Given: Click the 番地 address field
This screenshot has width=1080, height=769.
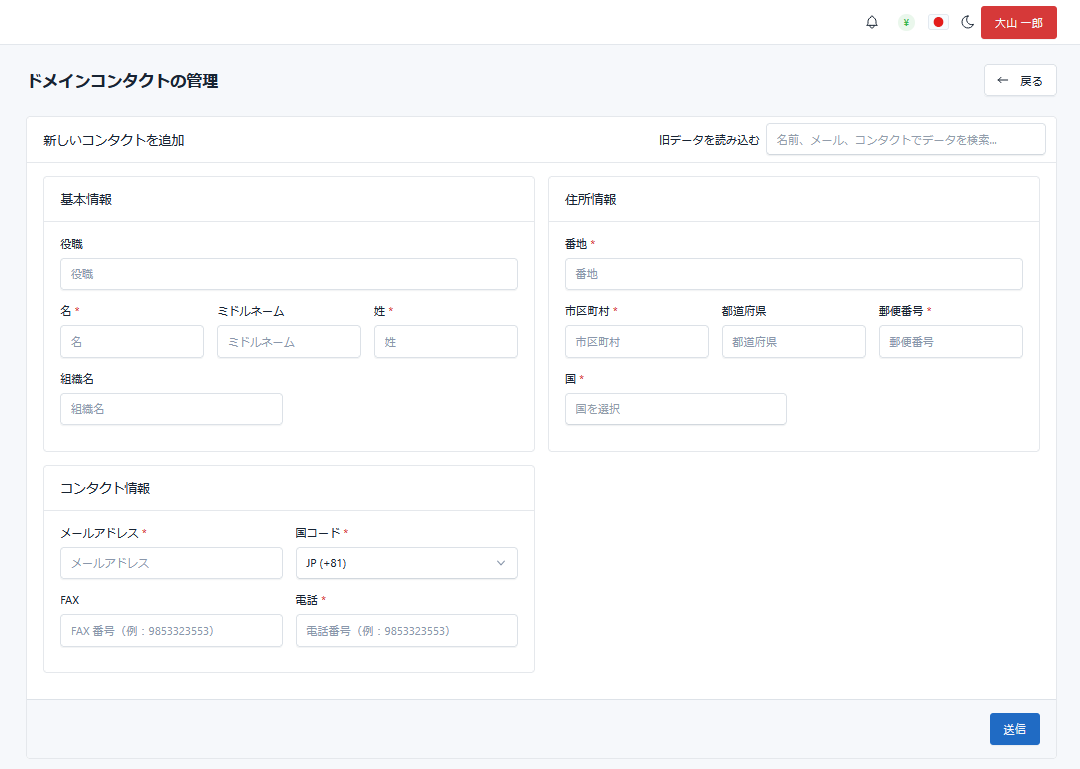Looking at the screenshot, I should coord(793,274).
